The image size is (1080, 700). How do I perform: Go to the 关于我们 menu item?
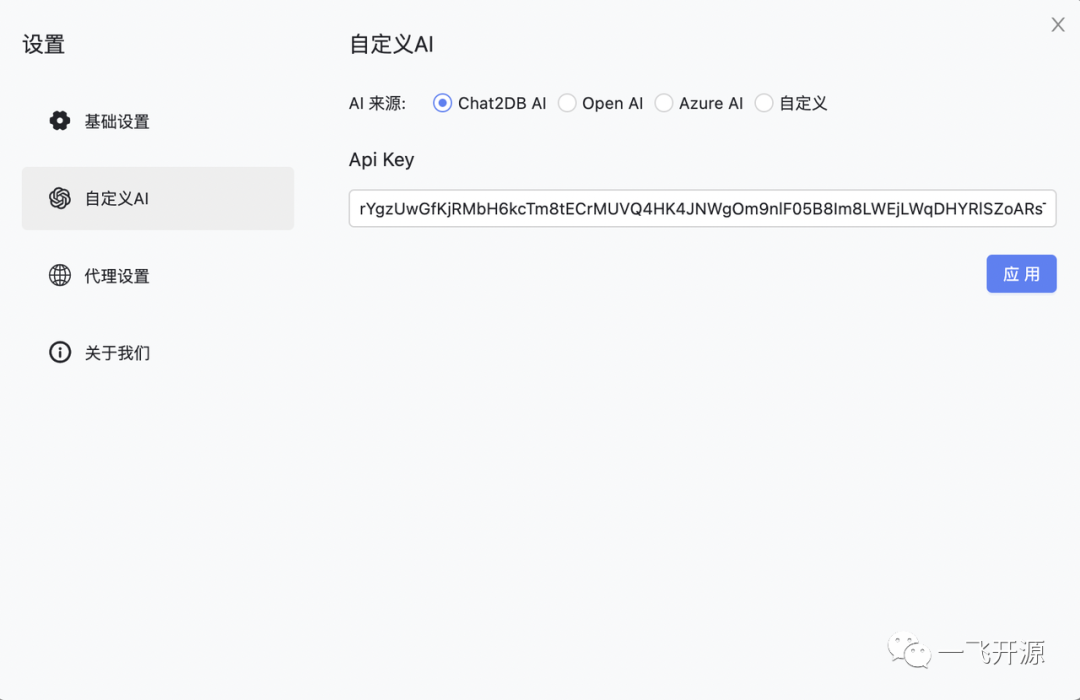coord(158,353)
